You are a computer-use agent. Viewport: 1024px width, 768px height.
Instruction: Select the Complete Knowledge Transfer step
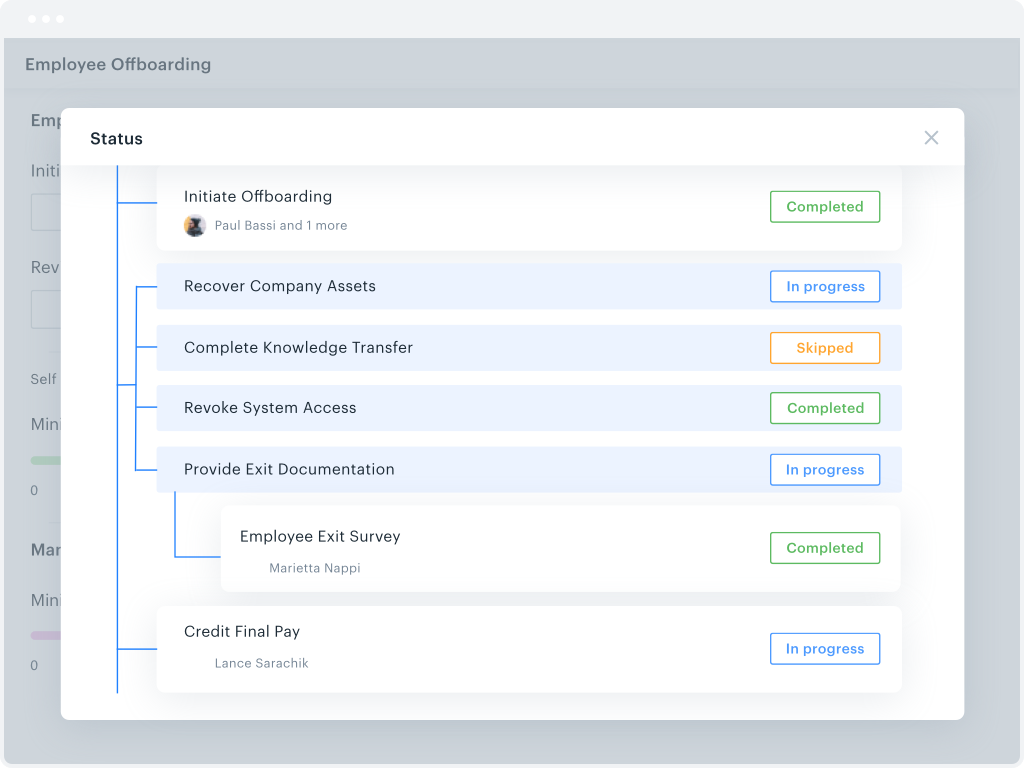click(298, 348)
